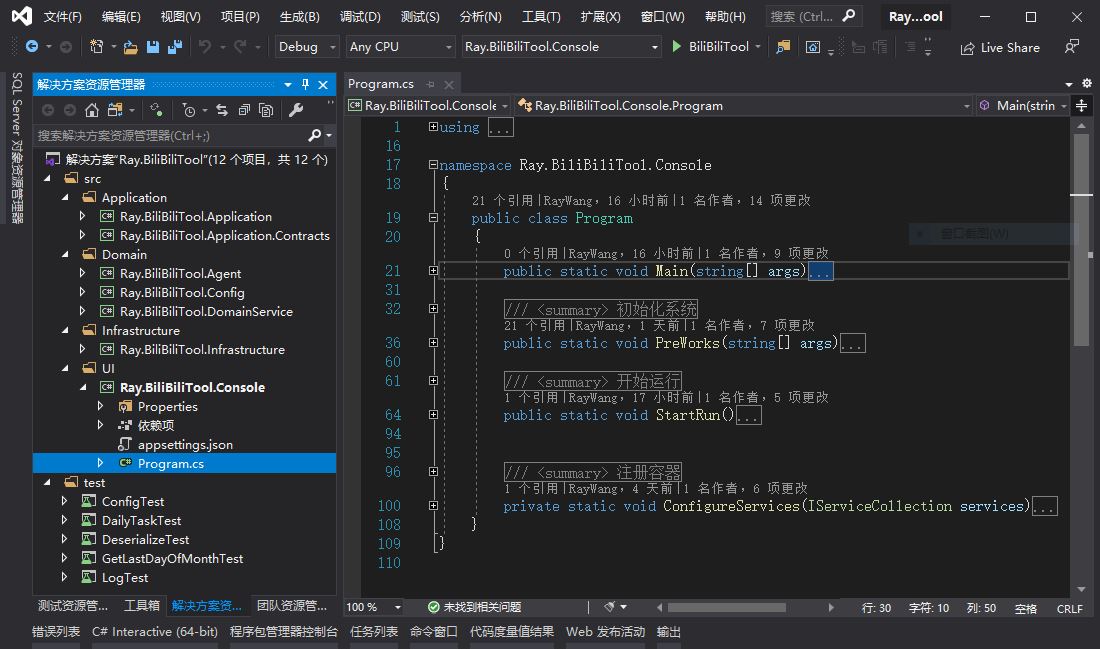Viewport: 1100px width, 649px height.
Task: Open the gear settings icon above the editor
Action: 1087,83
